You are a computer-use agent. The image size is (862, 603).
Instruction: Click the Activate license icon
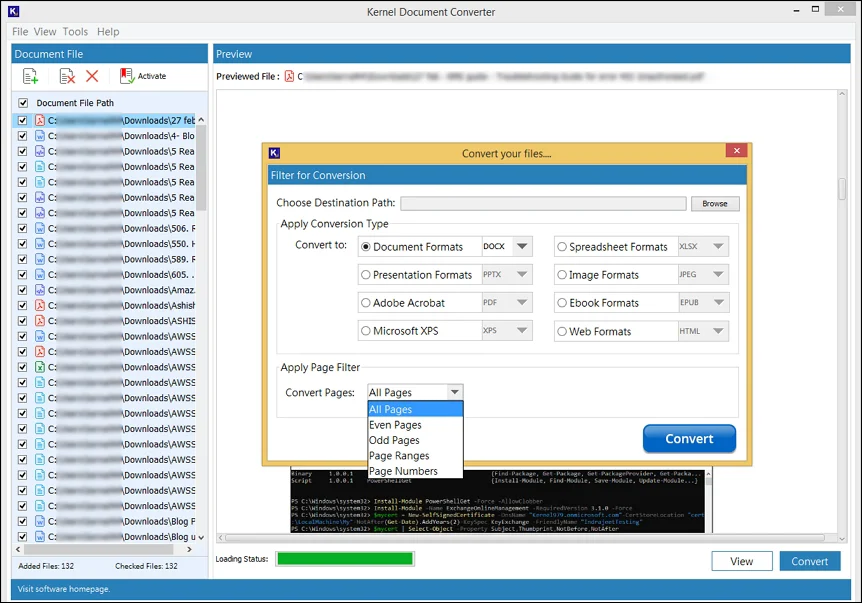[x=127, y=76]
